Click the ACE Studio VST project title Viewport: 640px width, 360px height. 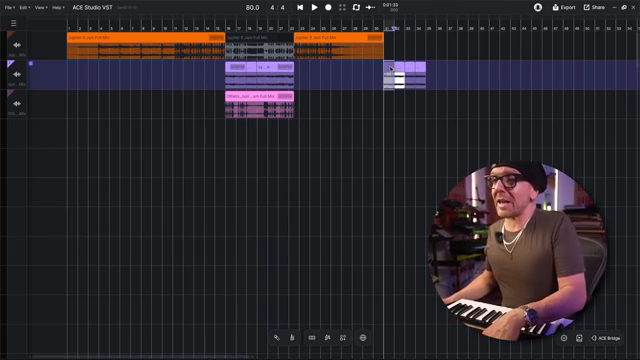[x=92, y=7]
